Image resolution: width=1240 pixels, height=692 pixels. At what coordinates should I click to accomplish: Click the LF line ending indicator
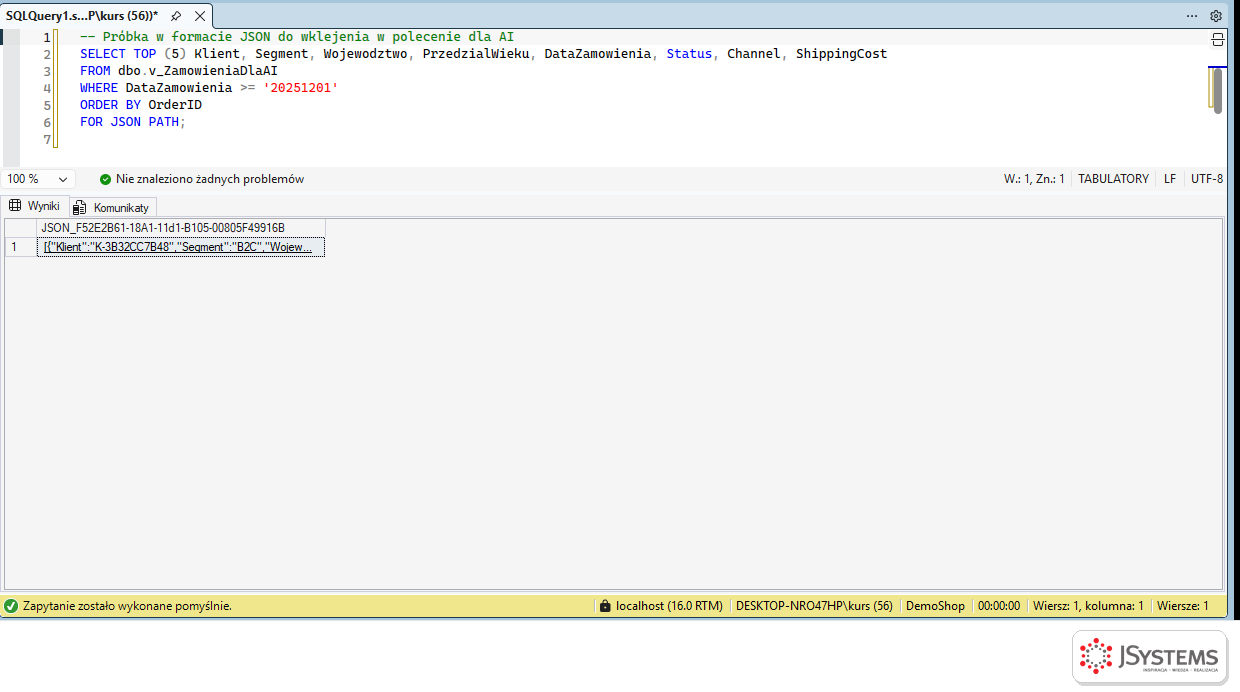(x=1170, y=179)
